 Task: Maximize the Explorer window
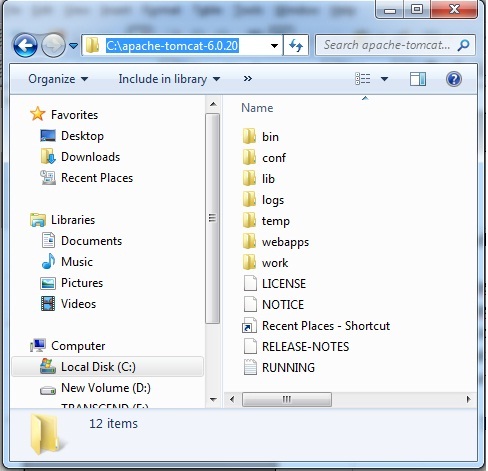417,10
